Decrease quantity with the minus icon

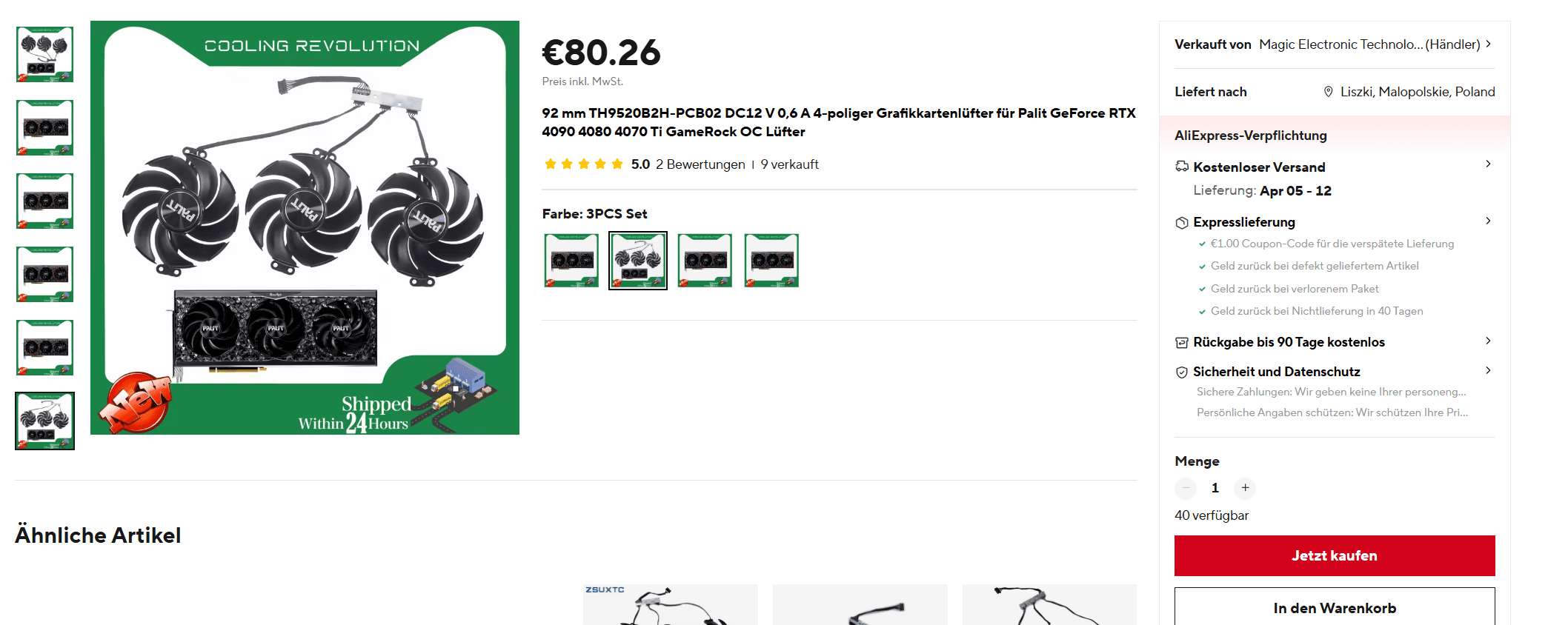coord(1186,487)
